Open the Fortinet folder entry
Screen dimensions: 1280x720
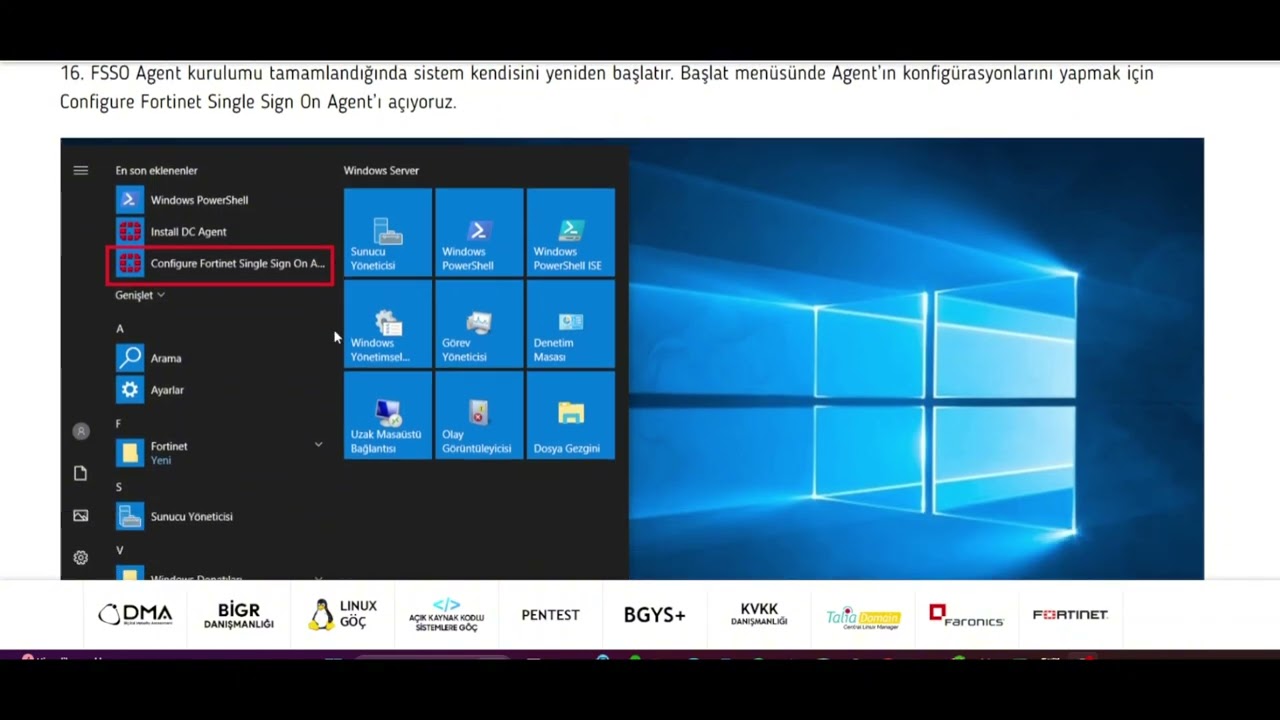[220, 453]
